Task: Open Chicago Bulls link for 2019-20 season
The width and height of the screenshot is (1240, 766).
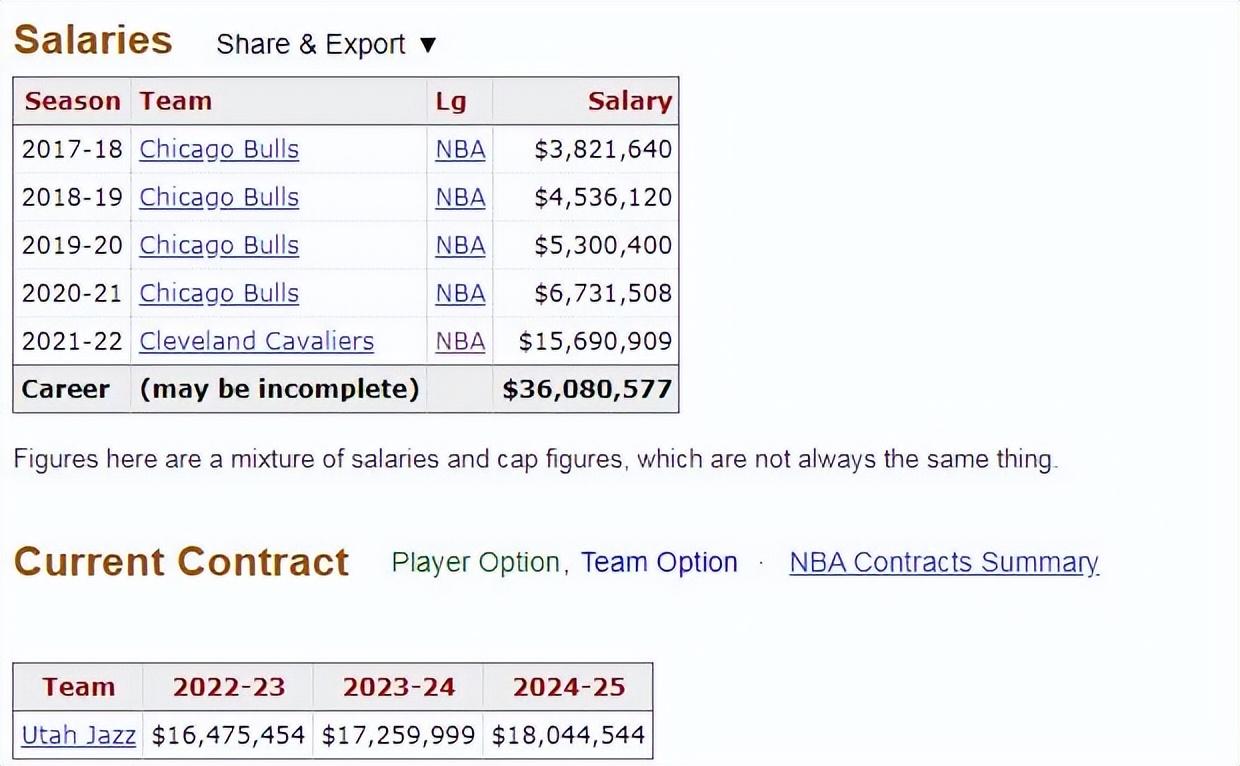Action: (219, 245)
